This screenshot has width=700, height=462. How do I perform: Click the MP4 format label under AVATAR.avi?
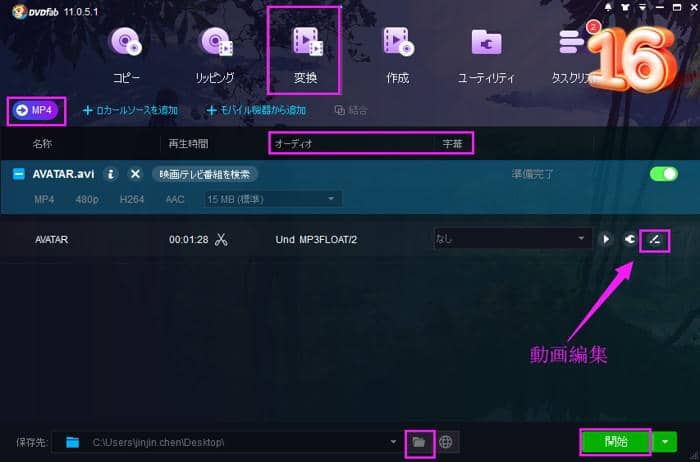(44, 200)
